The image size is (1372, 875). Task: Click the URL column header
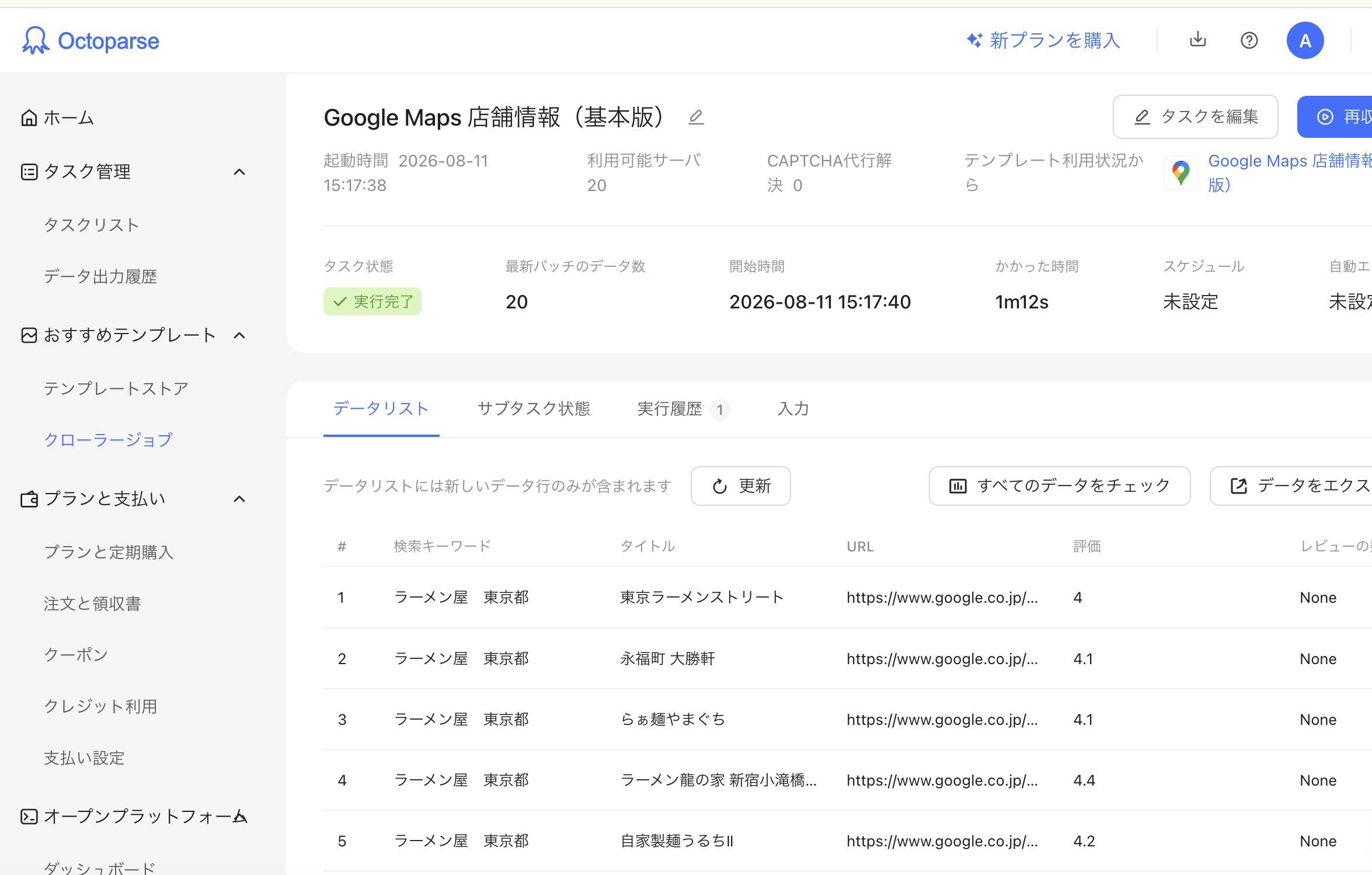point(861,546)
